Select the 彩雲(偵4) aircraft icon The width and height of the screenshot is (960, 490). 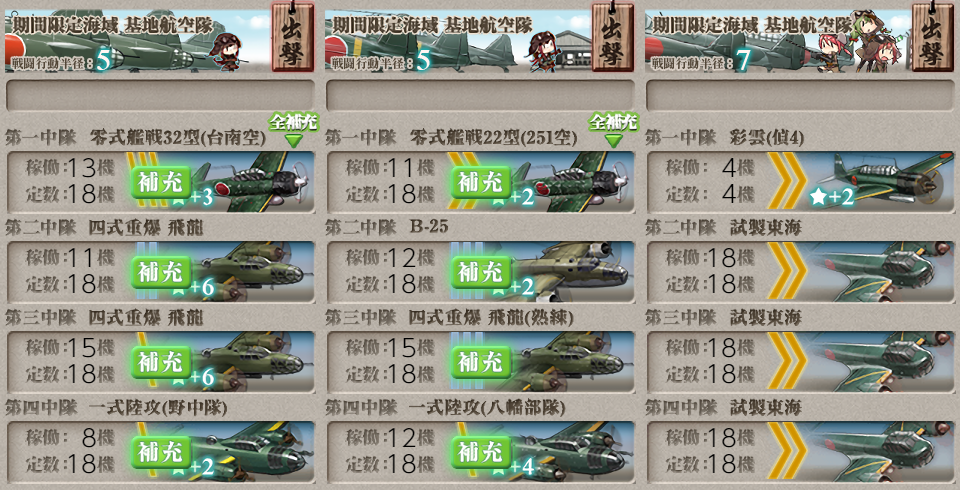pyautogui.click(x=883, y=181)
